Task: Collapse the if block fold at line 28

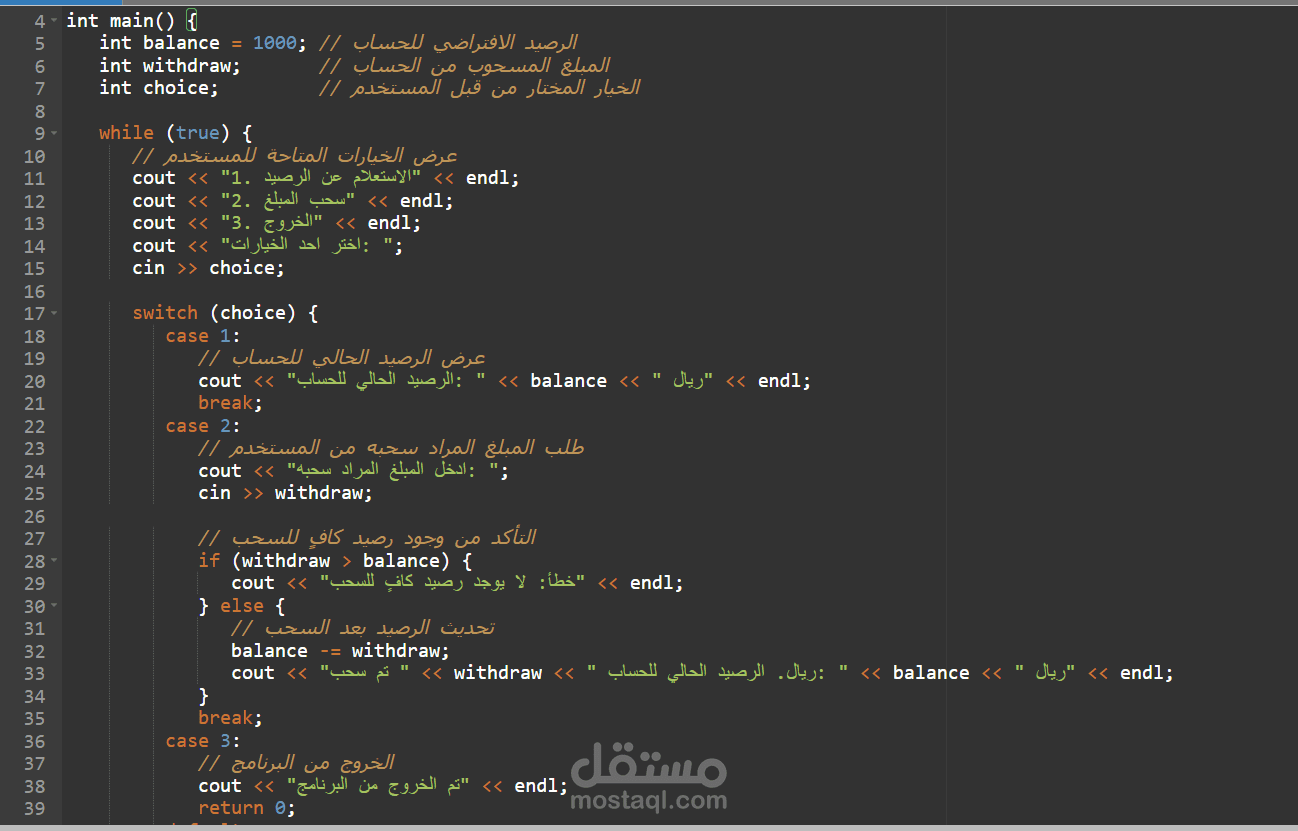Action: [x=54, y=560]
